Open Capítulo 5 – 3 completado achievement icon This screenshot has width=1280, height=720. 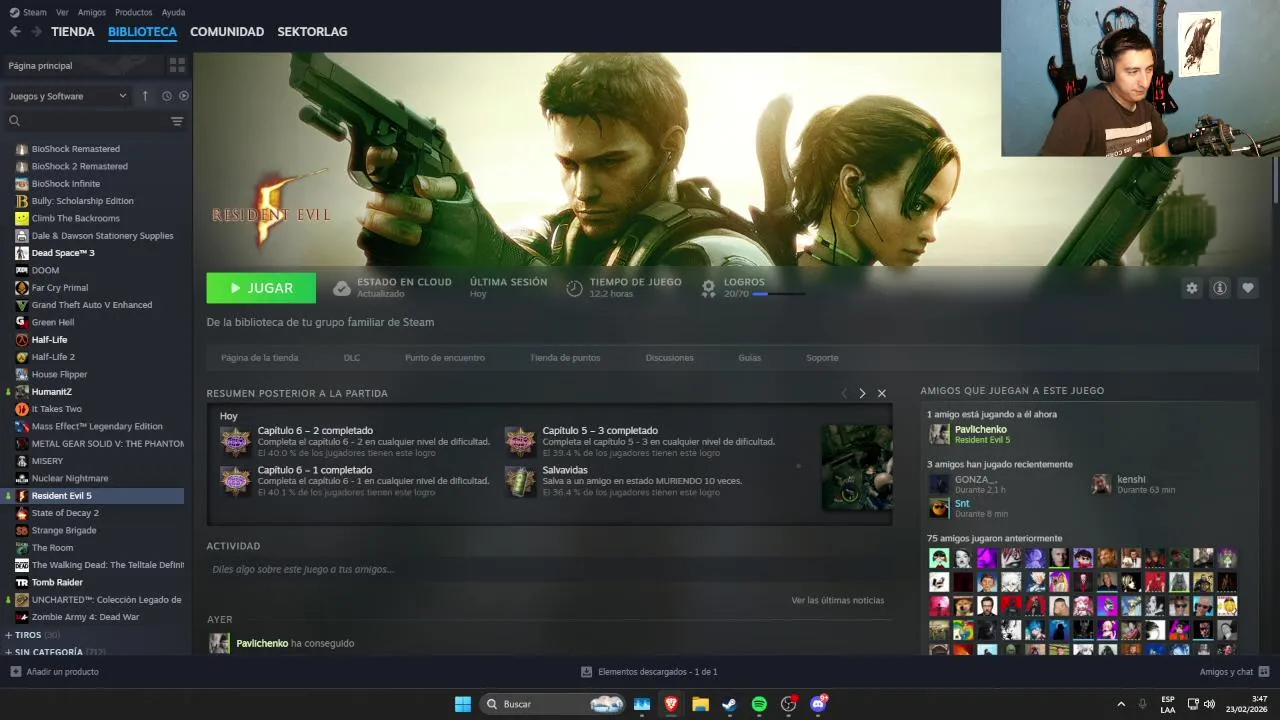pyautogui.click(x=520, y=441)
